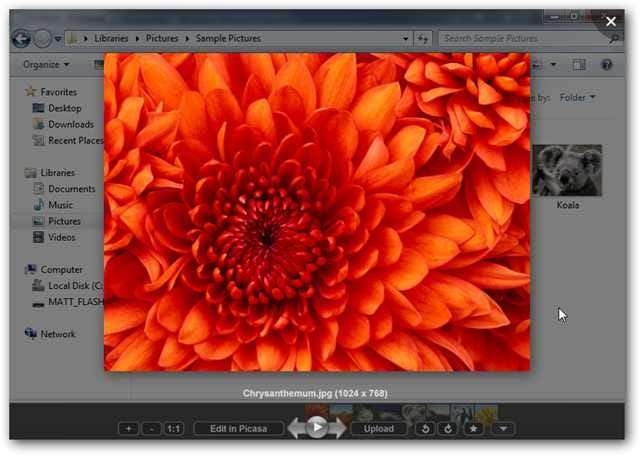This screenshot has height=455, width=640.
Task: Rotate image clockwise
Action: click(x=449, y=428)
